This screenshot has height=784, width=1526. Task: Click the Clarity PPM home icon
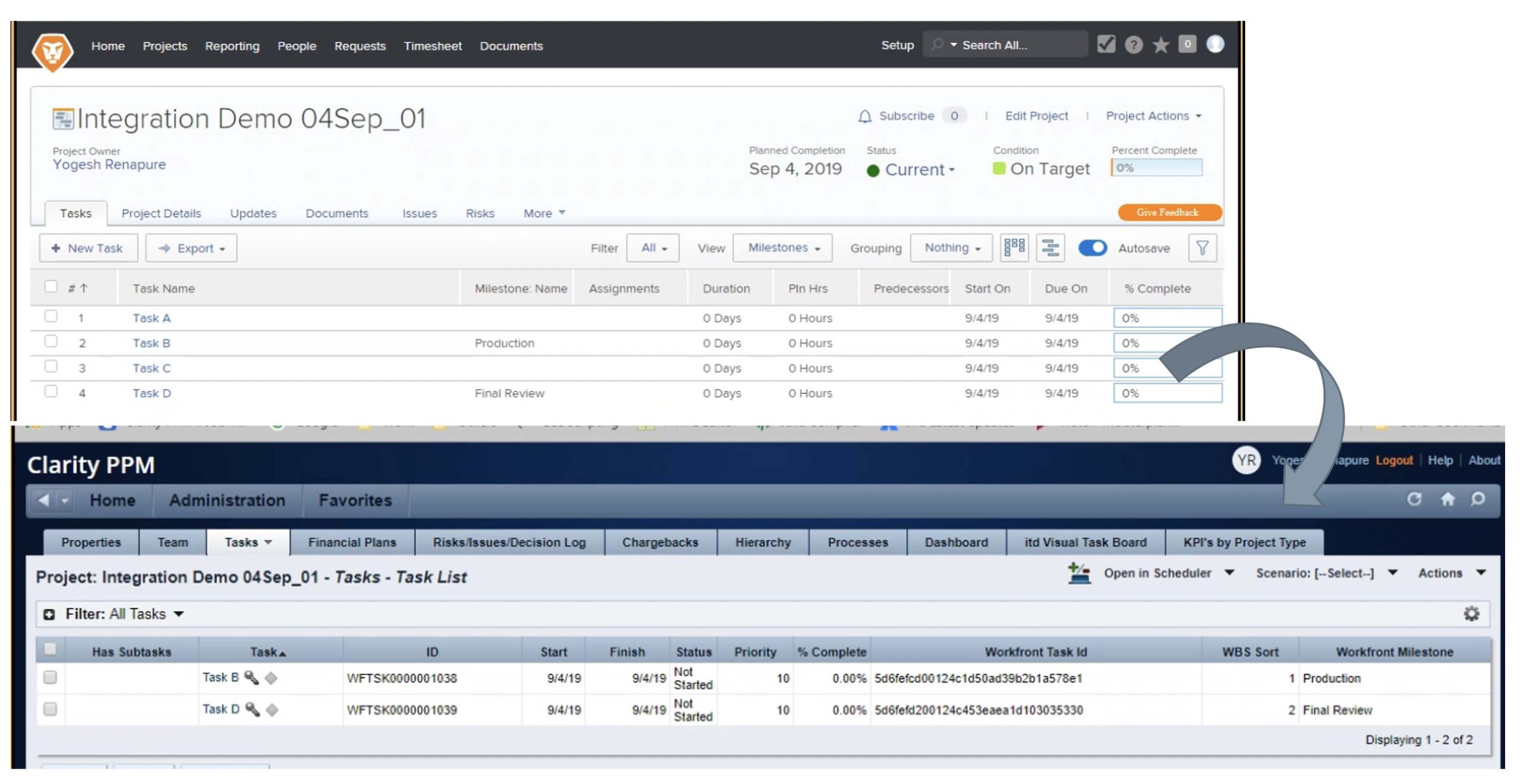(x=1447, y=499)
